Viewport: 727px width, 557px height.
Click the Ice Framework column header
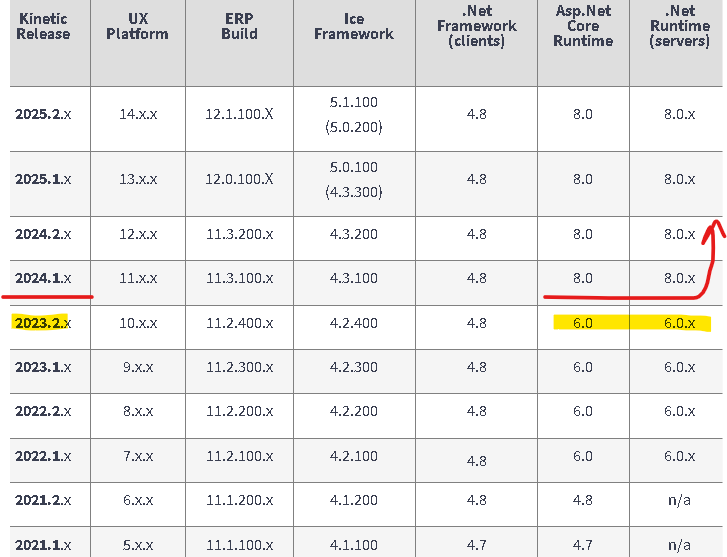coord(353,26)
